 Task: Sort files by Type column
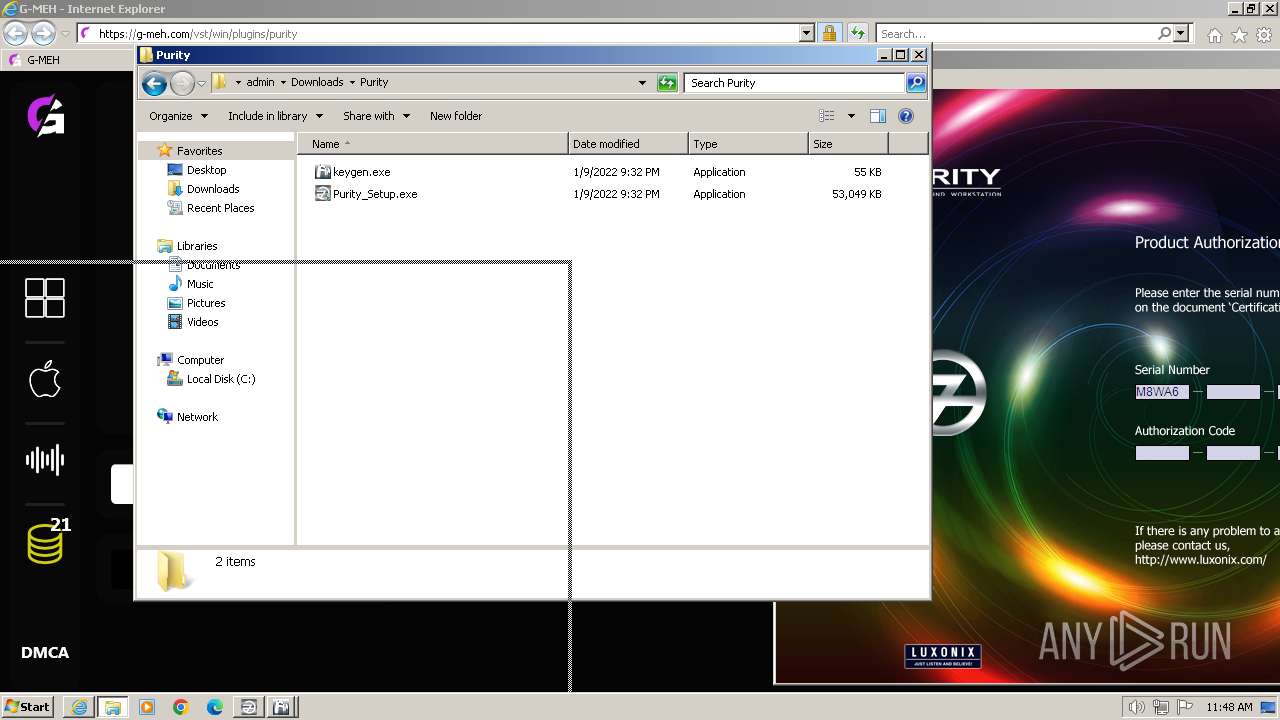point(748,144)
